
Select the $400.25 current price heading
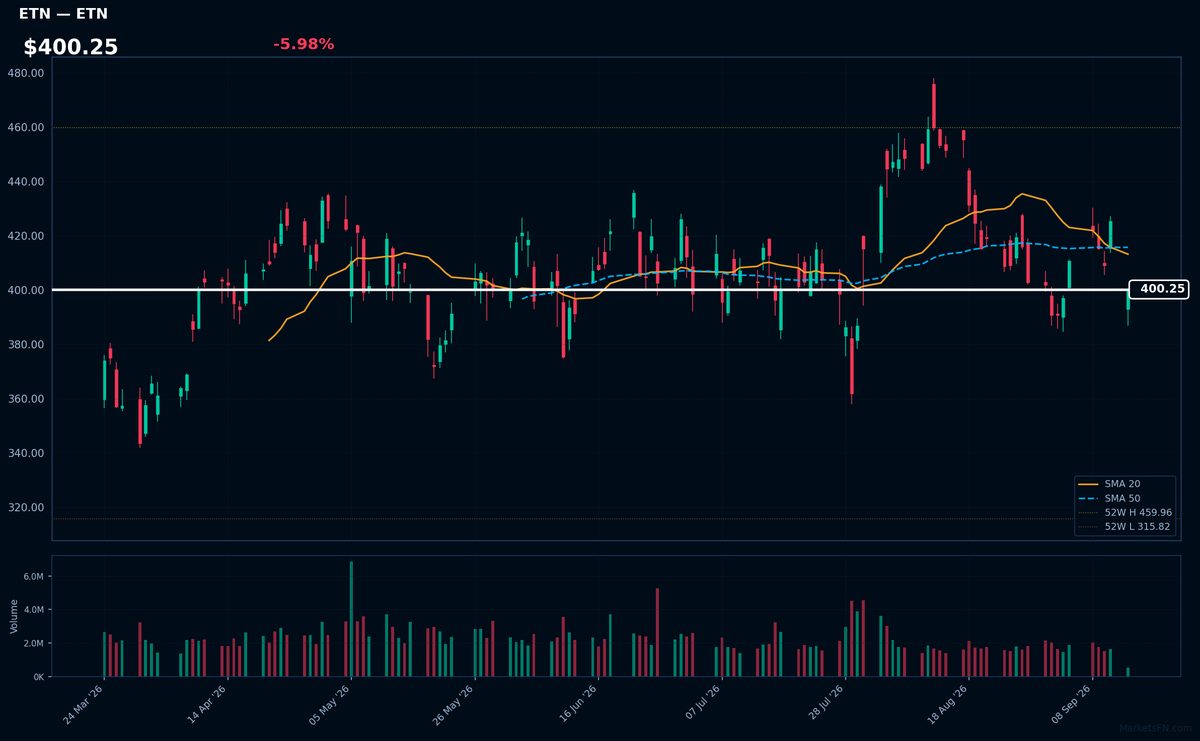[x=71, y=47]
